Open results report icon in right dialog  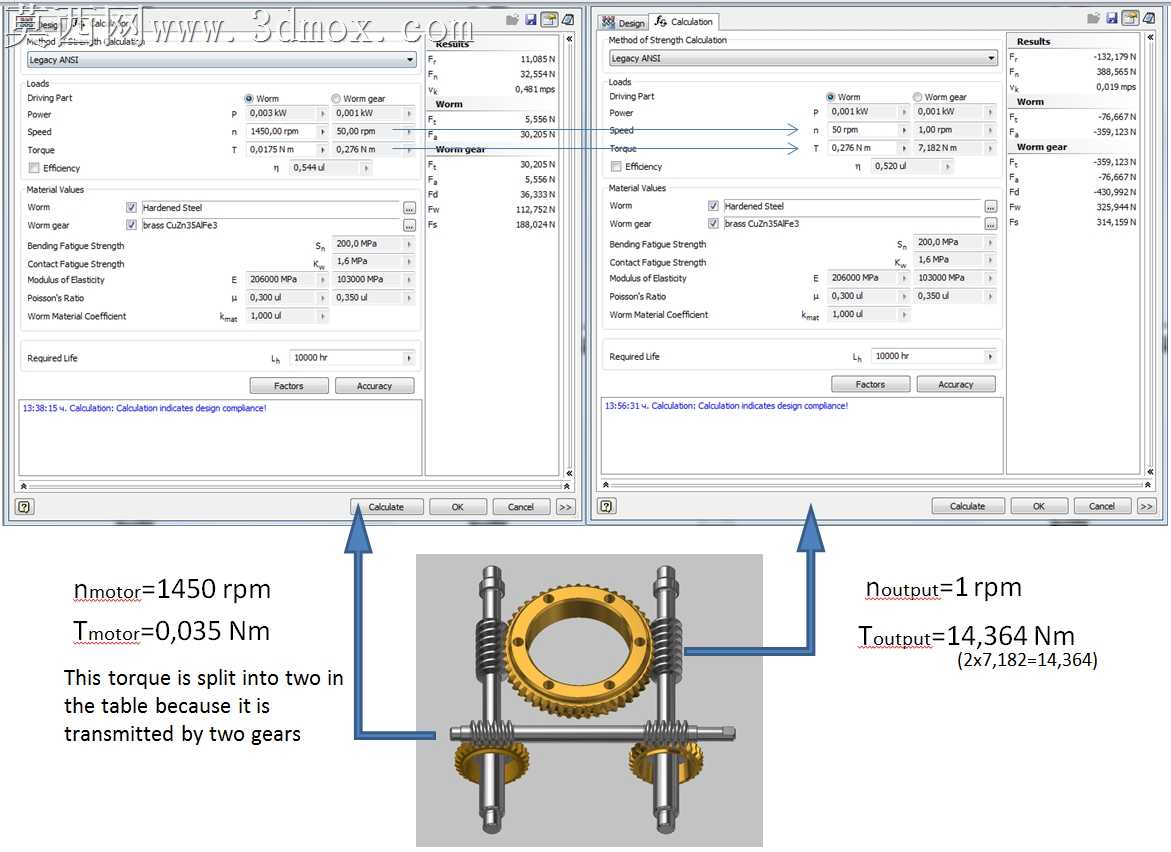point(1149,18)
